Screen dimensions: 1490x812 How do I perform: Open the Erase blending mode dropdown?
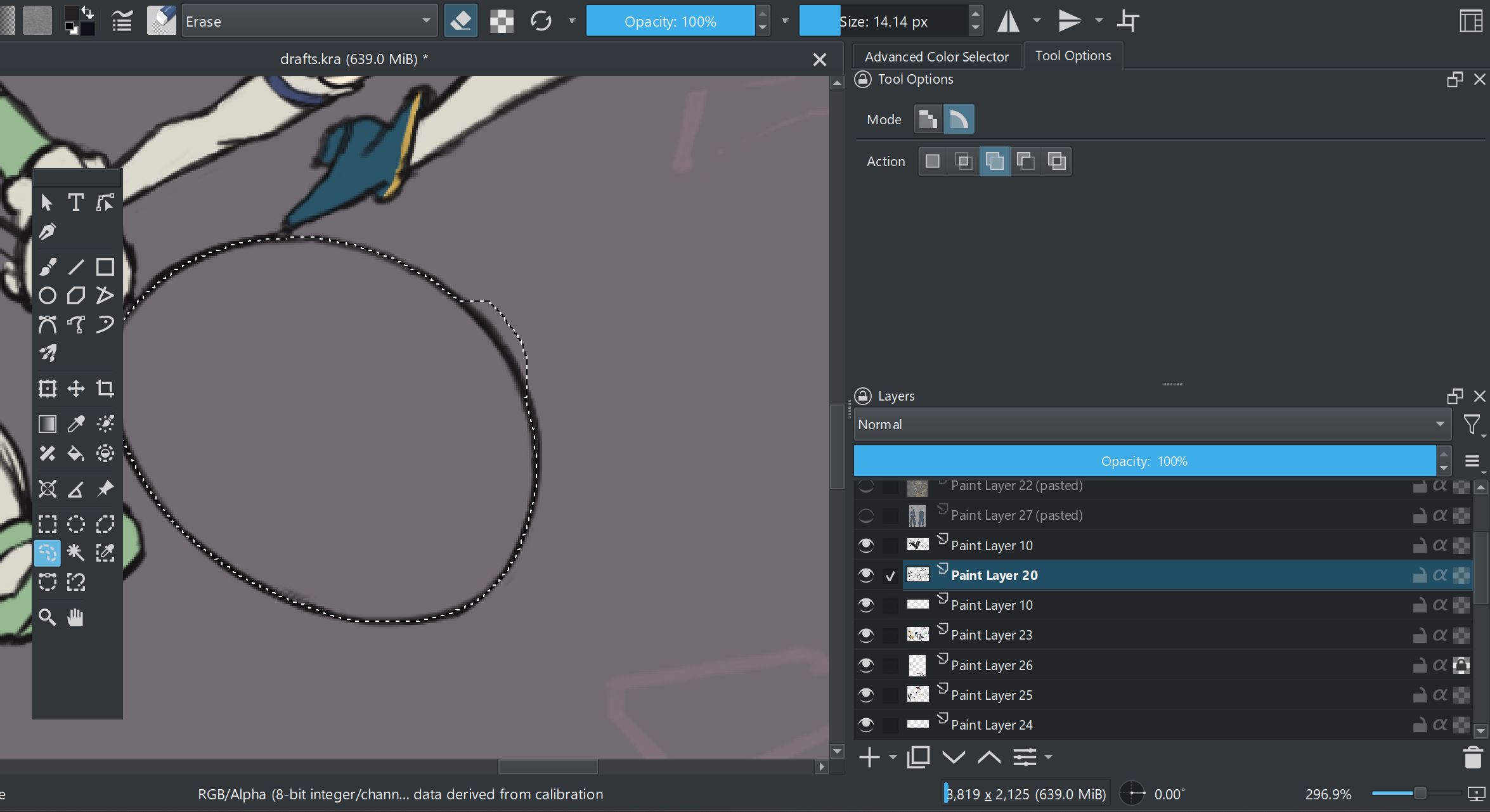coord(309,21)
